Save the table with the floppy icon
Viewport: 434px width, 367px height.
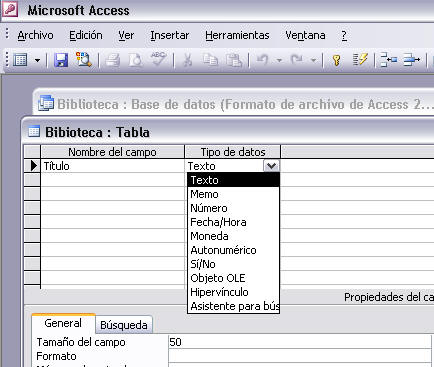[x=61, y=60]
